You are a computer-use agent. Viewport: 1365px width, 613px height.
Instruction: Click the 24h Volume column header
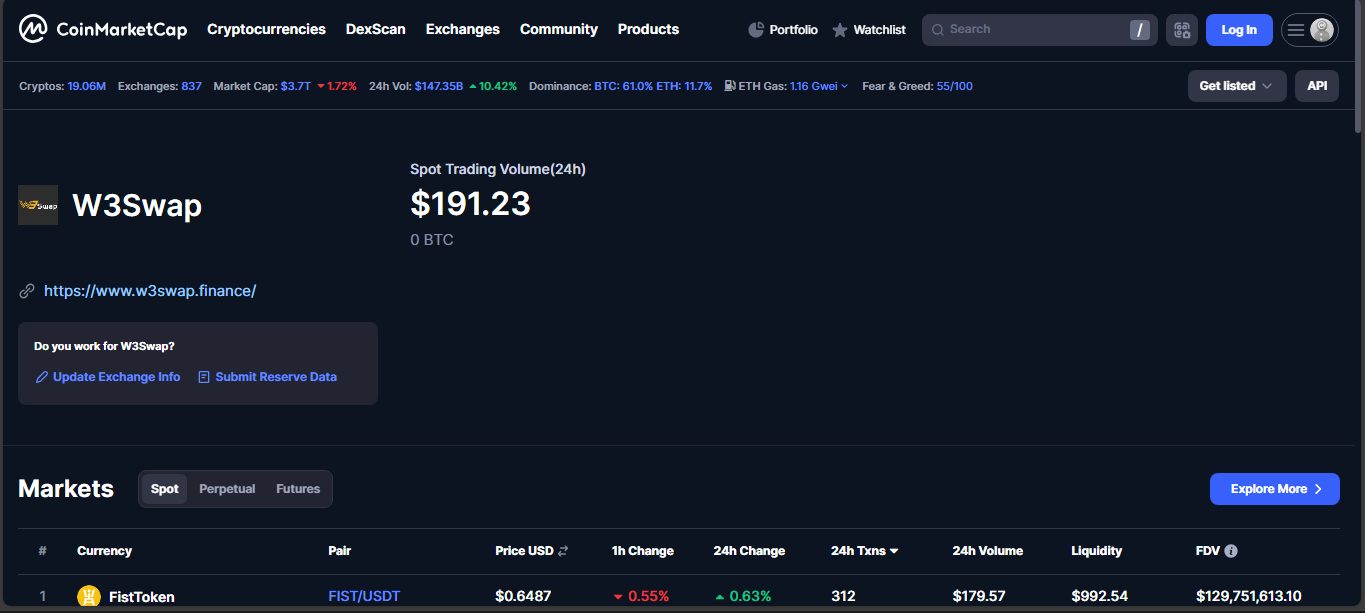tap(987, 551)
